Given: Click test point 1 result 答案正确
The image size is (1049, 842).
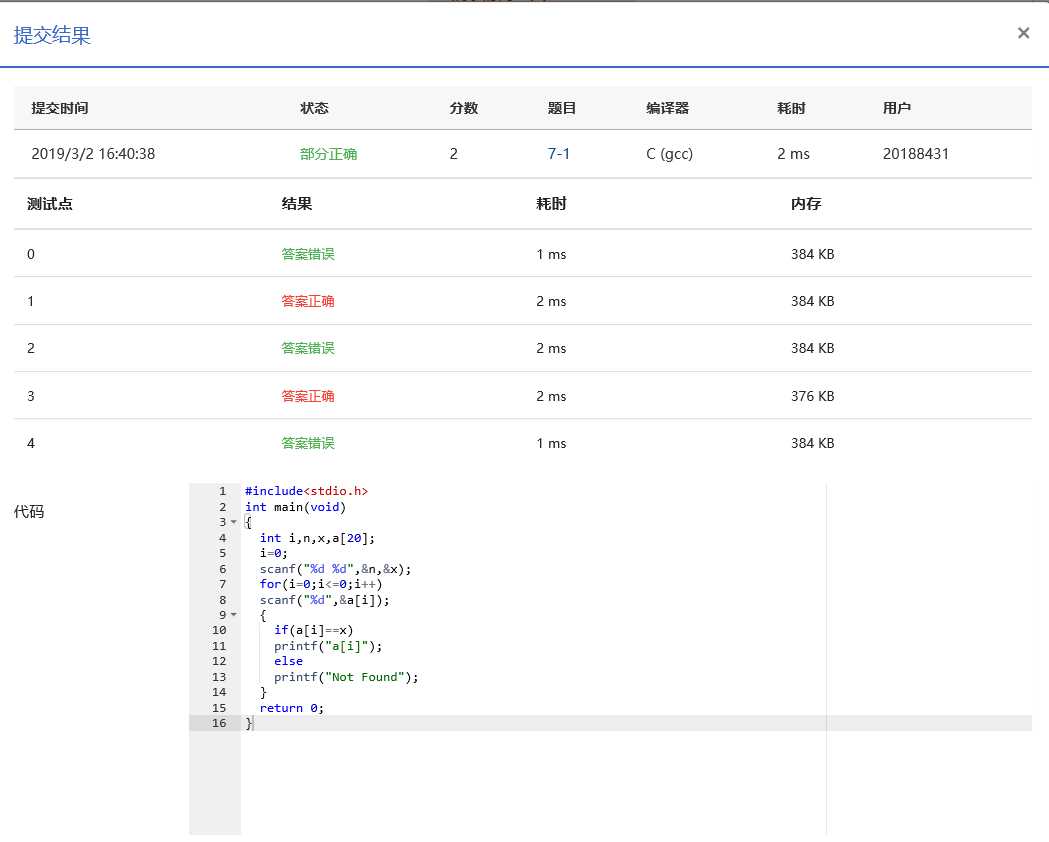Looking at the screenshot, I should [308, 301].
